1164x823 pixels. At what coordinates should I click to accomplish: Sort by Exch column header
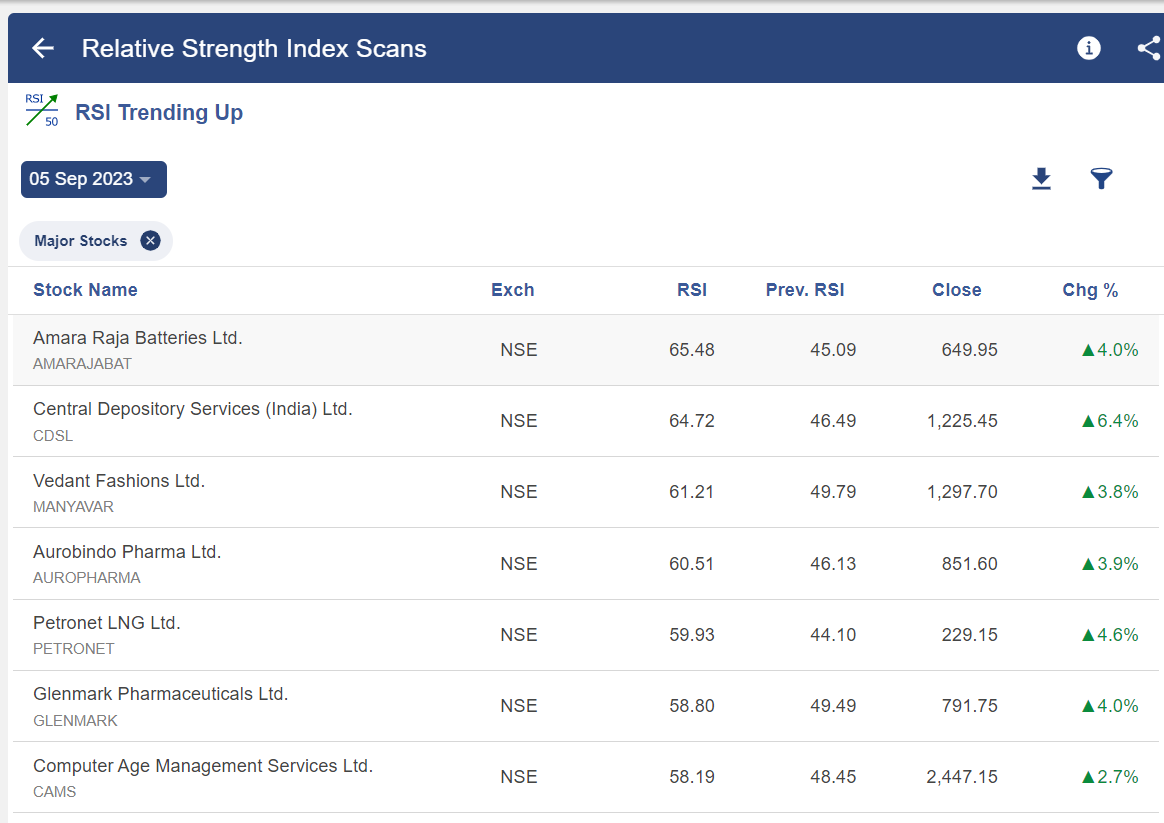[512, 289]
